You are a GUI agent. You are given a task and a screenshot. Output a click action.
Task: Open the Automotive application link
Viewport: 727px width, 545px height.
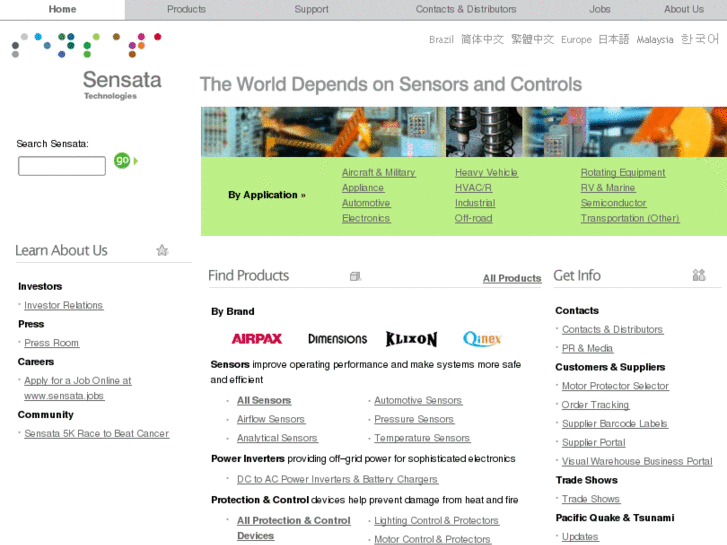[366, 203]
